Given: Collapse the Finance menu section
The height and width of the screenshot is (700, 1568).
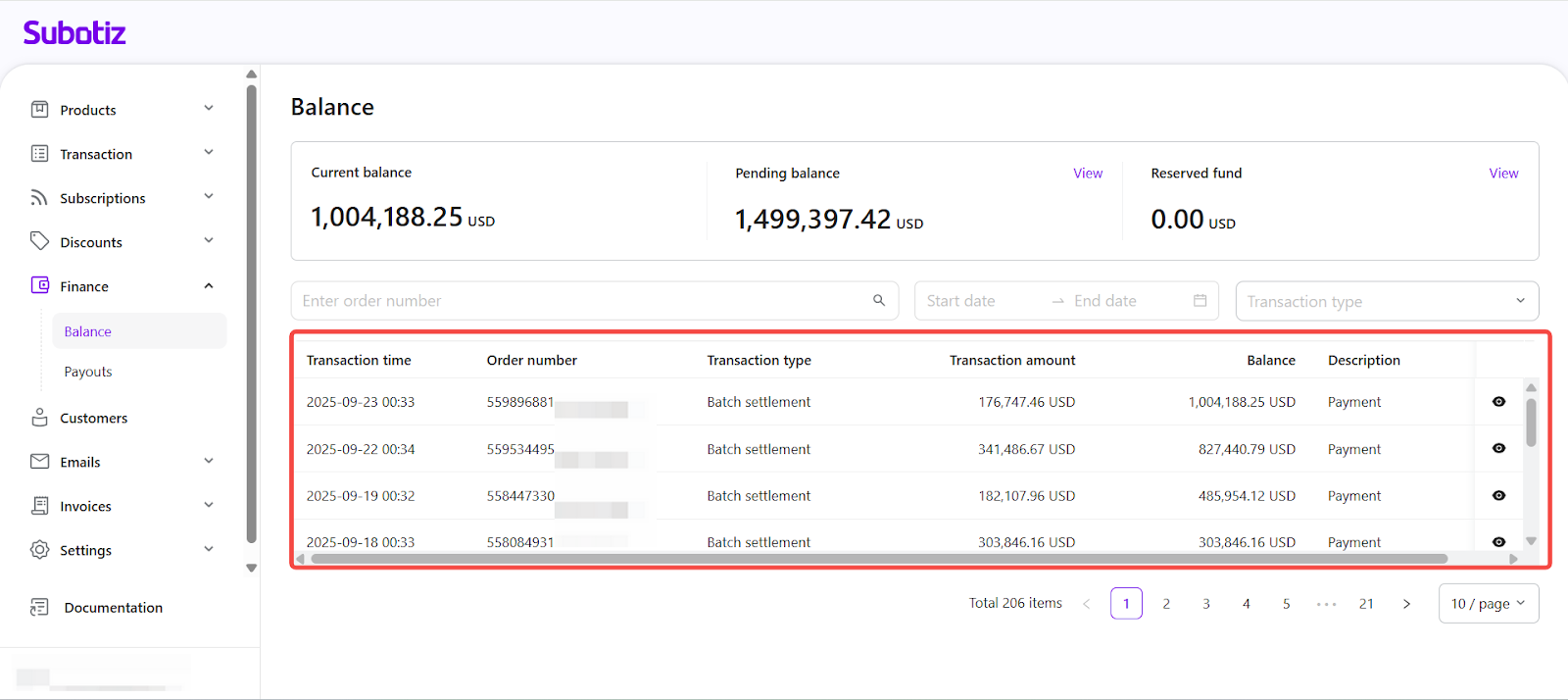Looking at the screenshot, I should coord(208,286).
